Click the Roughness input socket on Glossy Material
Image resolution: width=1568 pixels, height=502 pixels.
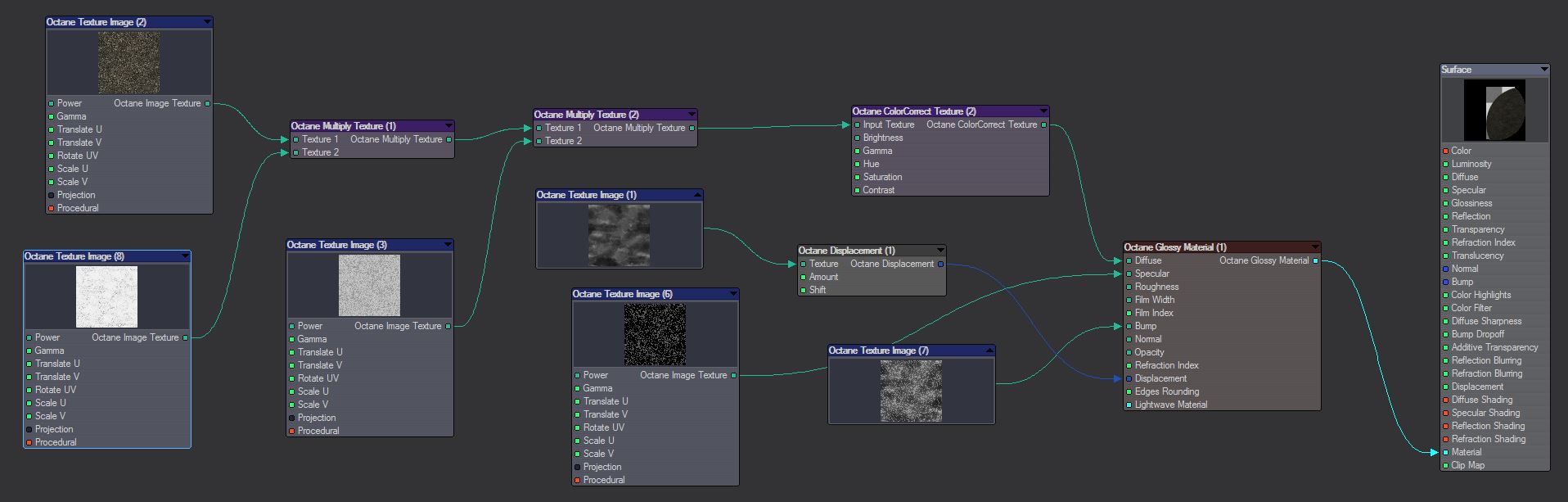pyautogui.click(x=1129, y=287)
